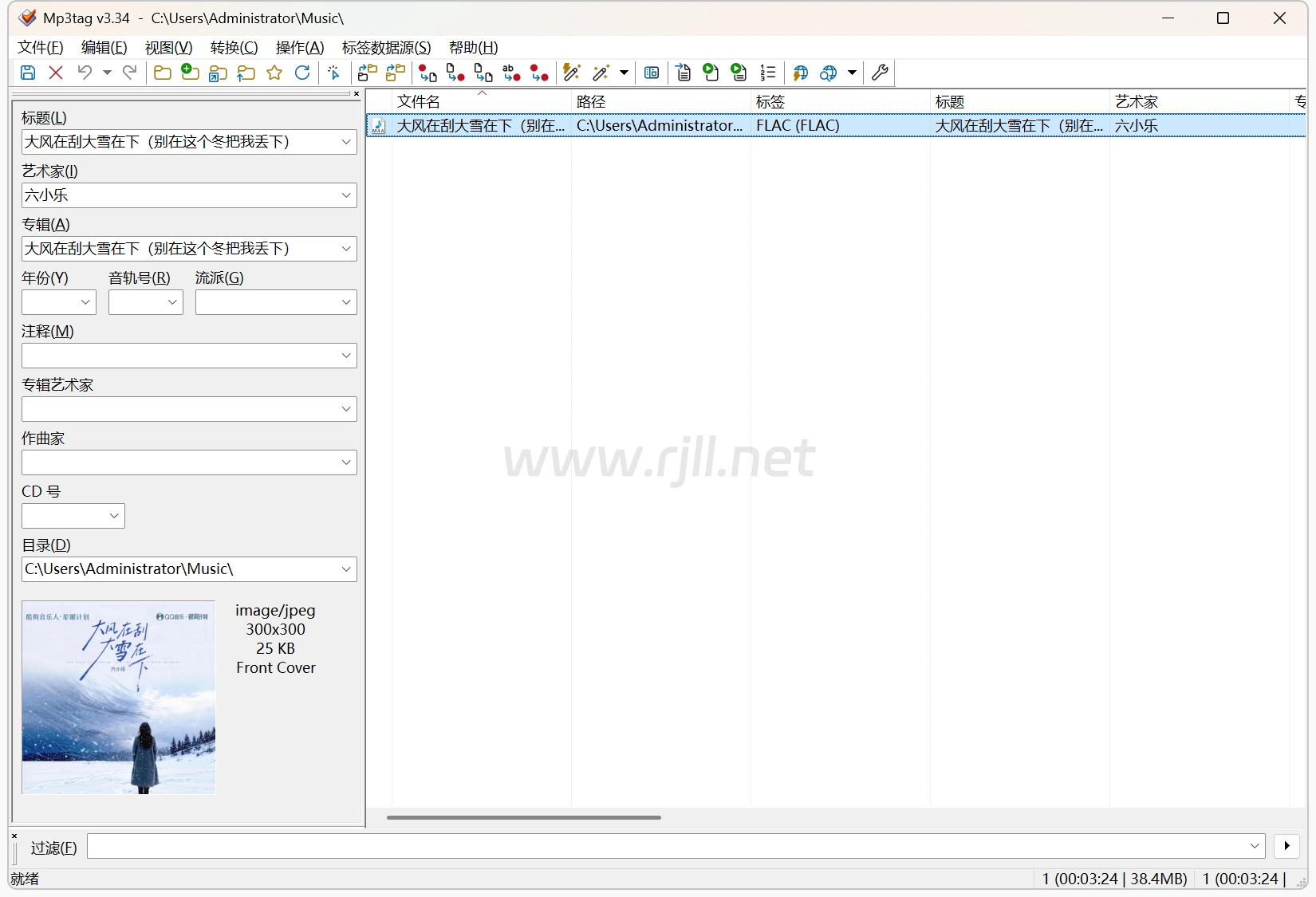The height and width of the screenshot is (897, 1316).
Task: Click the horizontal scrollbar in file list
Action: (x=523, y=817)
